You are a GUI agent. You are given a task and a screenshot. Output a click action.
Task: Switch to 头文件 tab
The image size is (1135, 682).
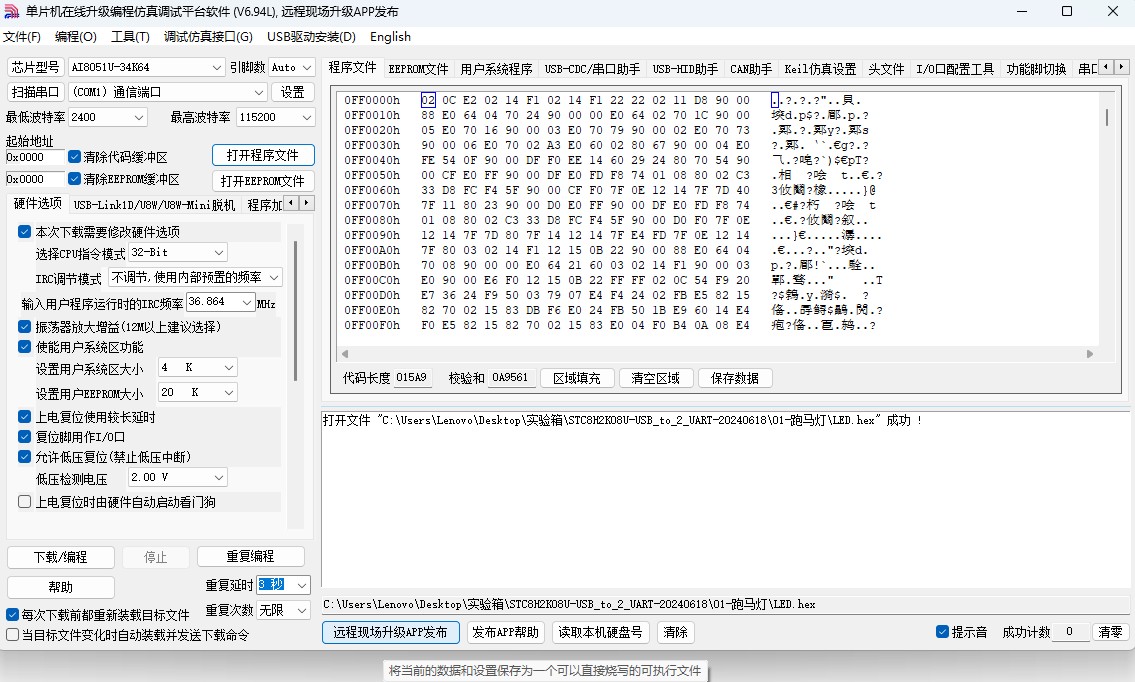pos(886,69)
